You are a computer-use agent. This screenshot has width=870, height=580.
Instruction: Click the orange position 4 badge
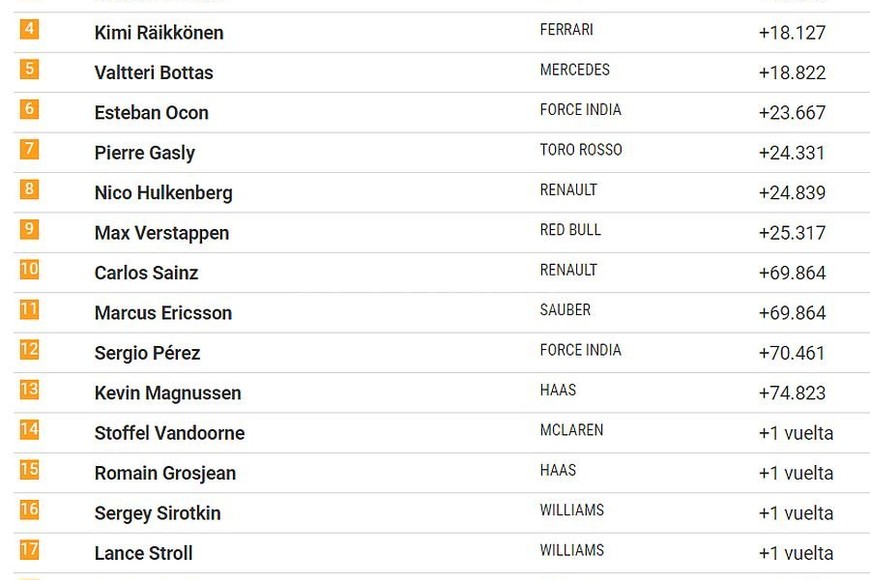29,29
